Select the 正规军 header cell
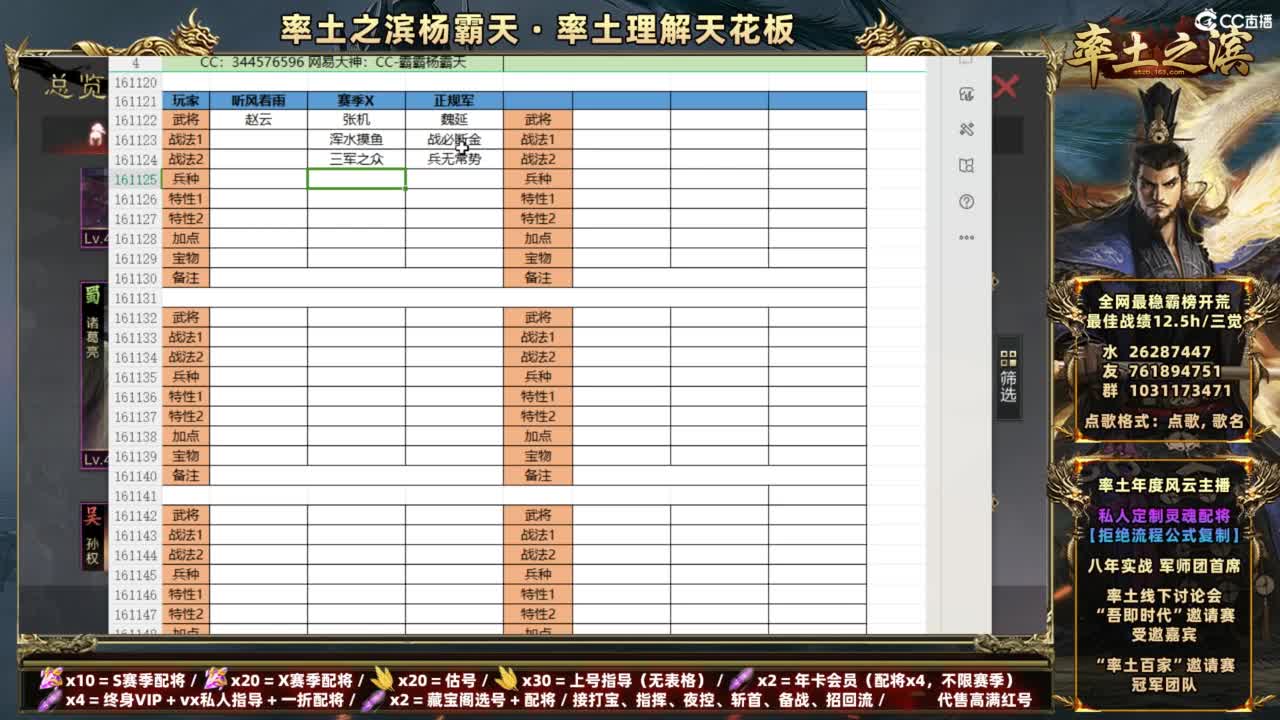 (454, 100)
